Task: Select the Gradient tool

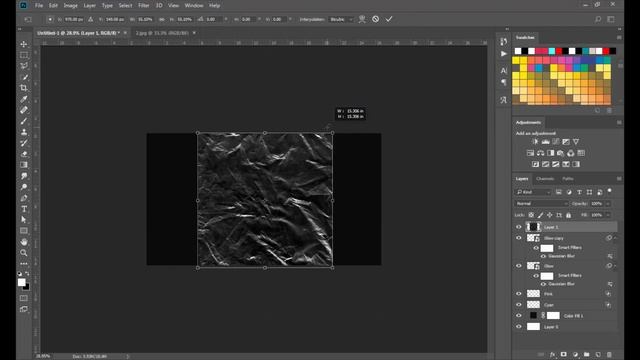Action: (24, 165)
